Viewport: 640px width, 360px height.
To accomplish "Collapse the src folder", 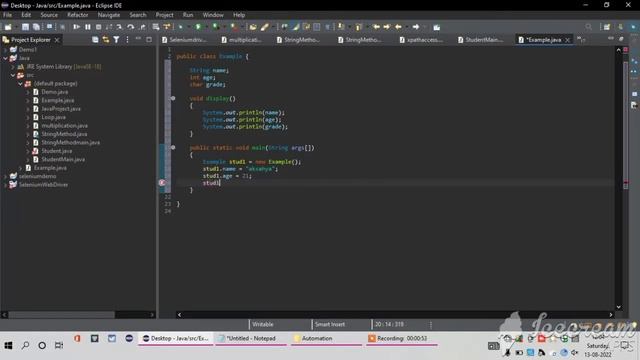I will pyautogui.click(x=13, y=75).
